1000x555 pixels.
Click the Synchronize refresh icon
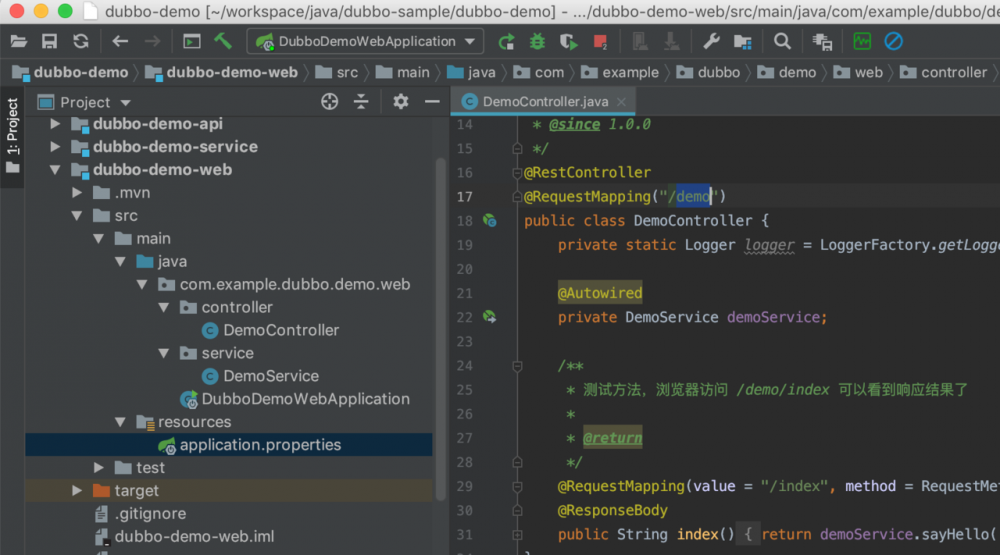point(81,42)
